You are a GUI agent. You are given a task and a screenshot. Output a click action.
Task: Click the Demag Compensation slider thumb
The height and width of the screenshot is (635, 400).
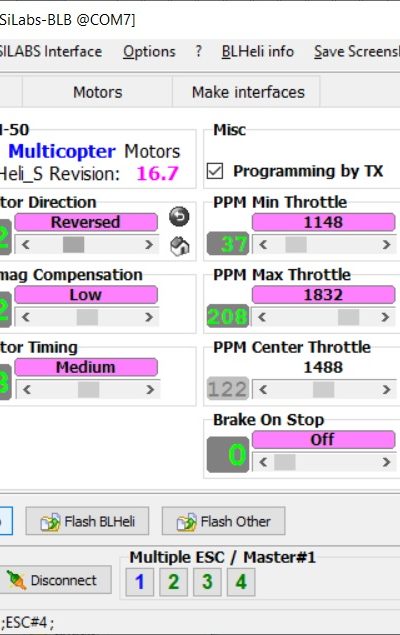(87, 317)
